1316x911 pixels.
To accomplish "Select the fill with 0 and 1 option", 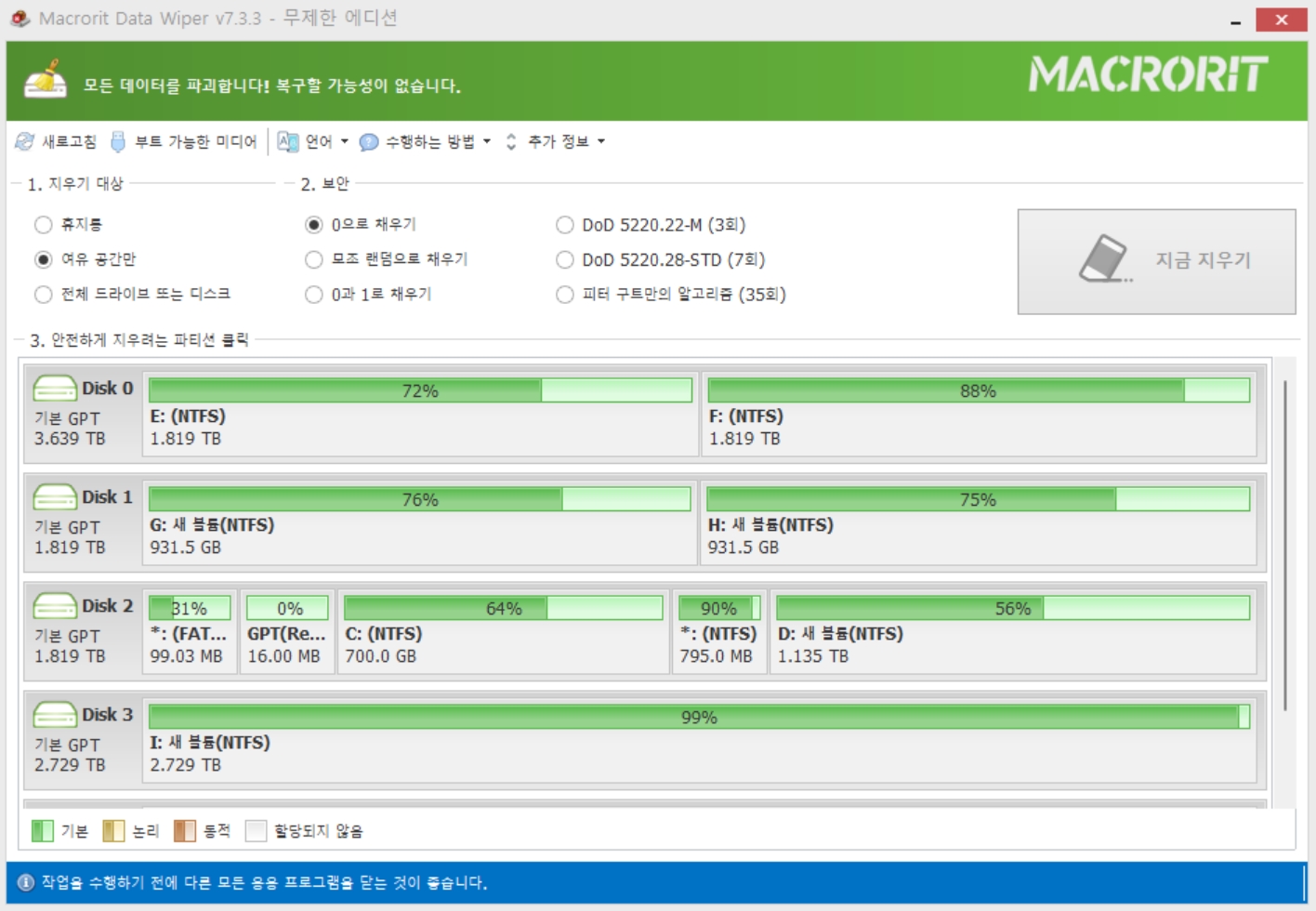I will pyautogui.click(x=314, y=294).
